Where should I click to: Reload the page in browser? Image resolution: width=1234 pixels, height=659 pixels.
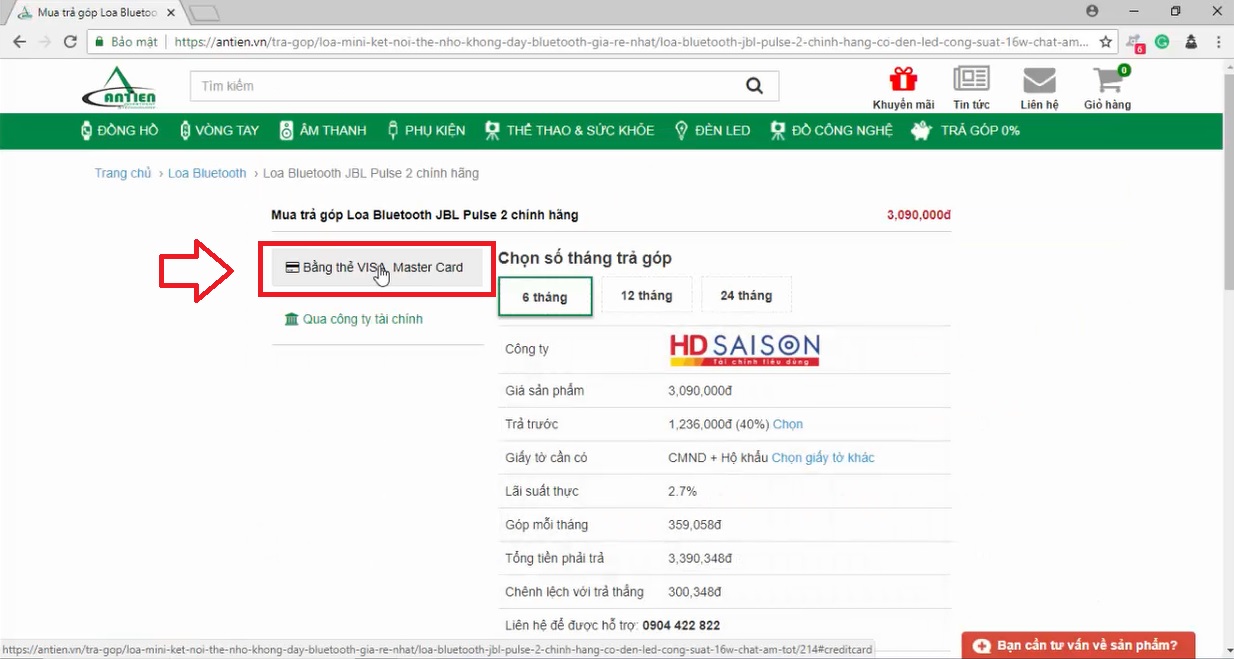click(70, 42)
